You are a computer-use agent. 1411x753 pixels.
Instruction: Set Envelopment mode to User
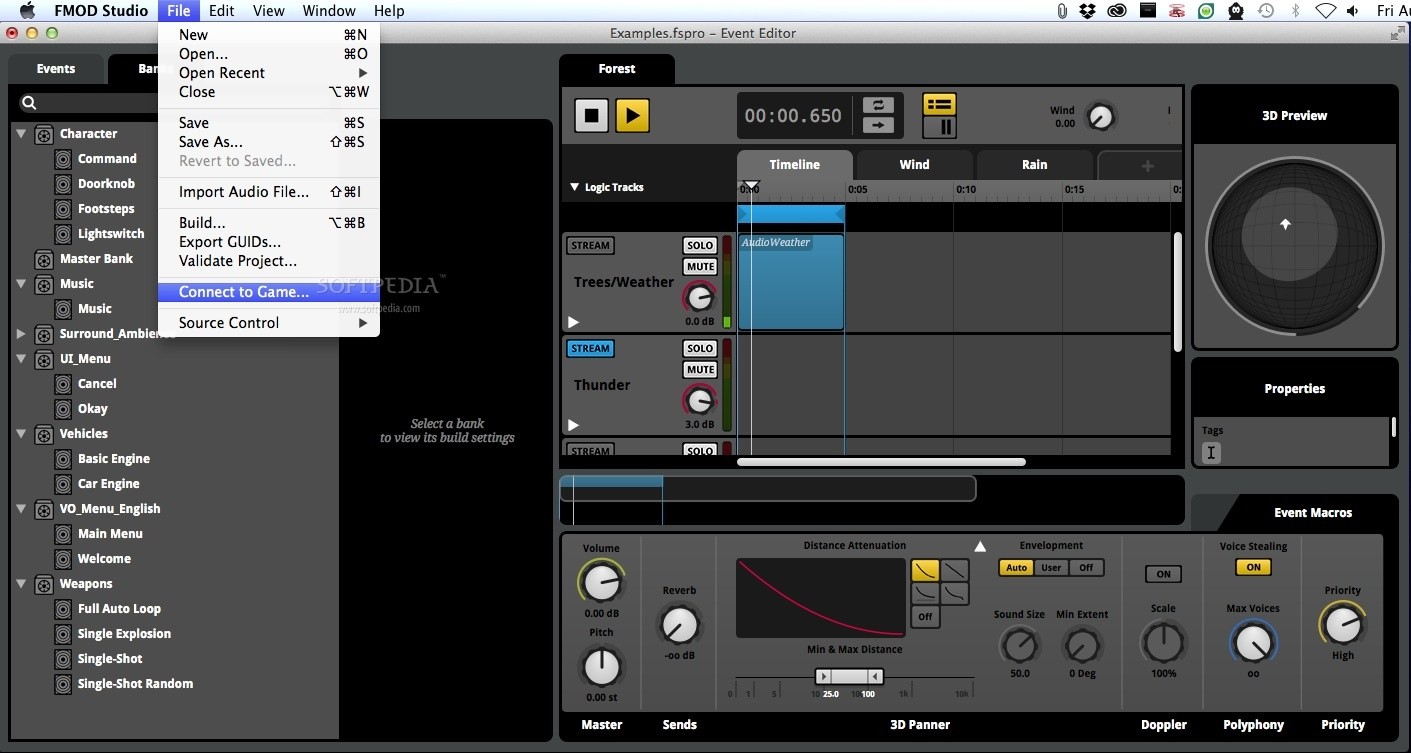[1051, 568]
